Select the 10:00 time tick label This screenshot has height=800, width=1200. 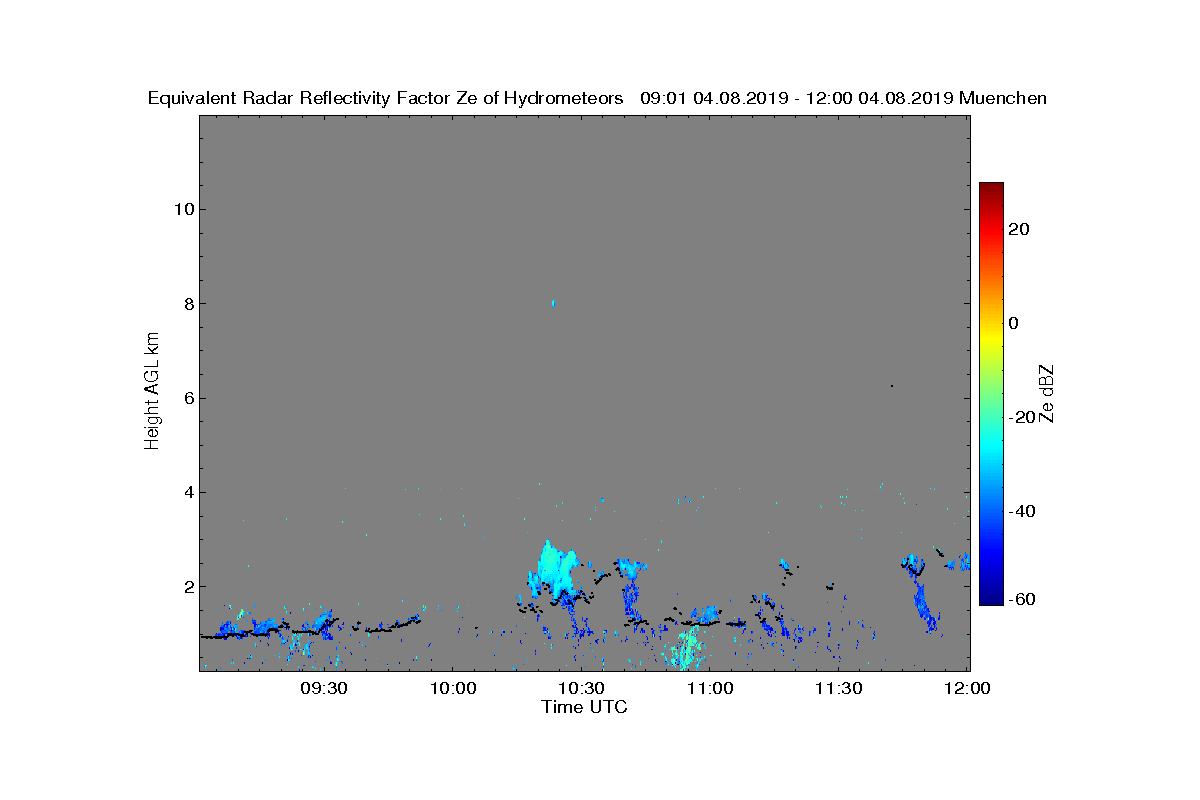[x=453, y=688]
